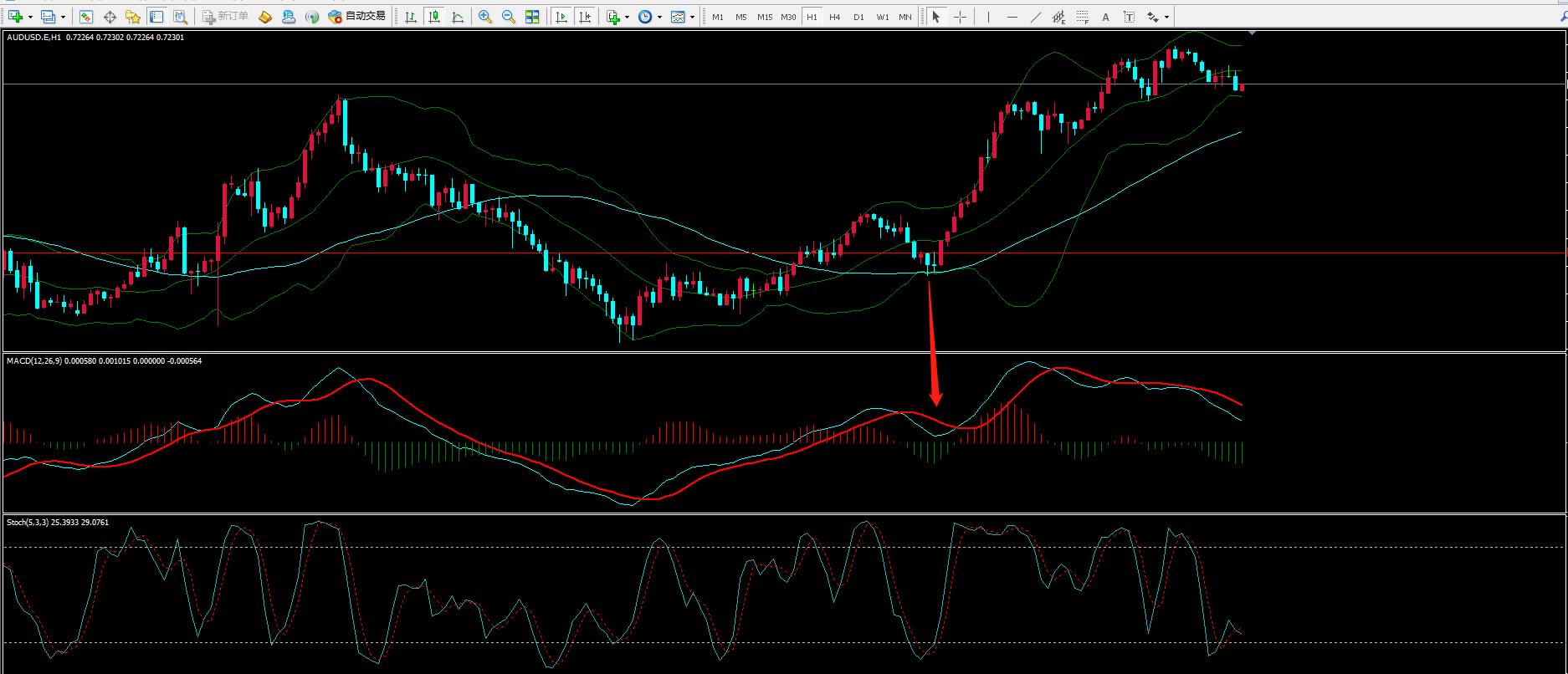Switch to the H4 timeframe
The image size is (1568, 674).
pos(835,17)
